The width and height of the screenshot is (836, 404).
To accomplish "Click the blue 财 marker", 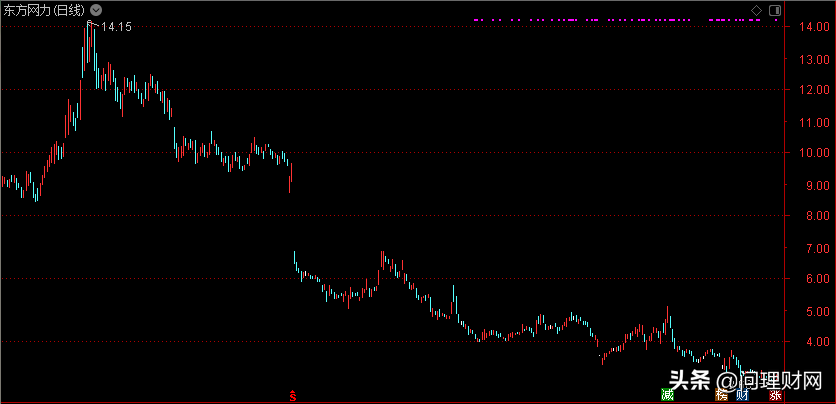I will click(742, 395).
